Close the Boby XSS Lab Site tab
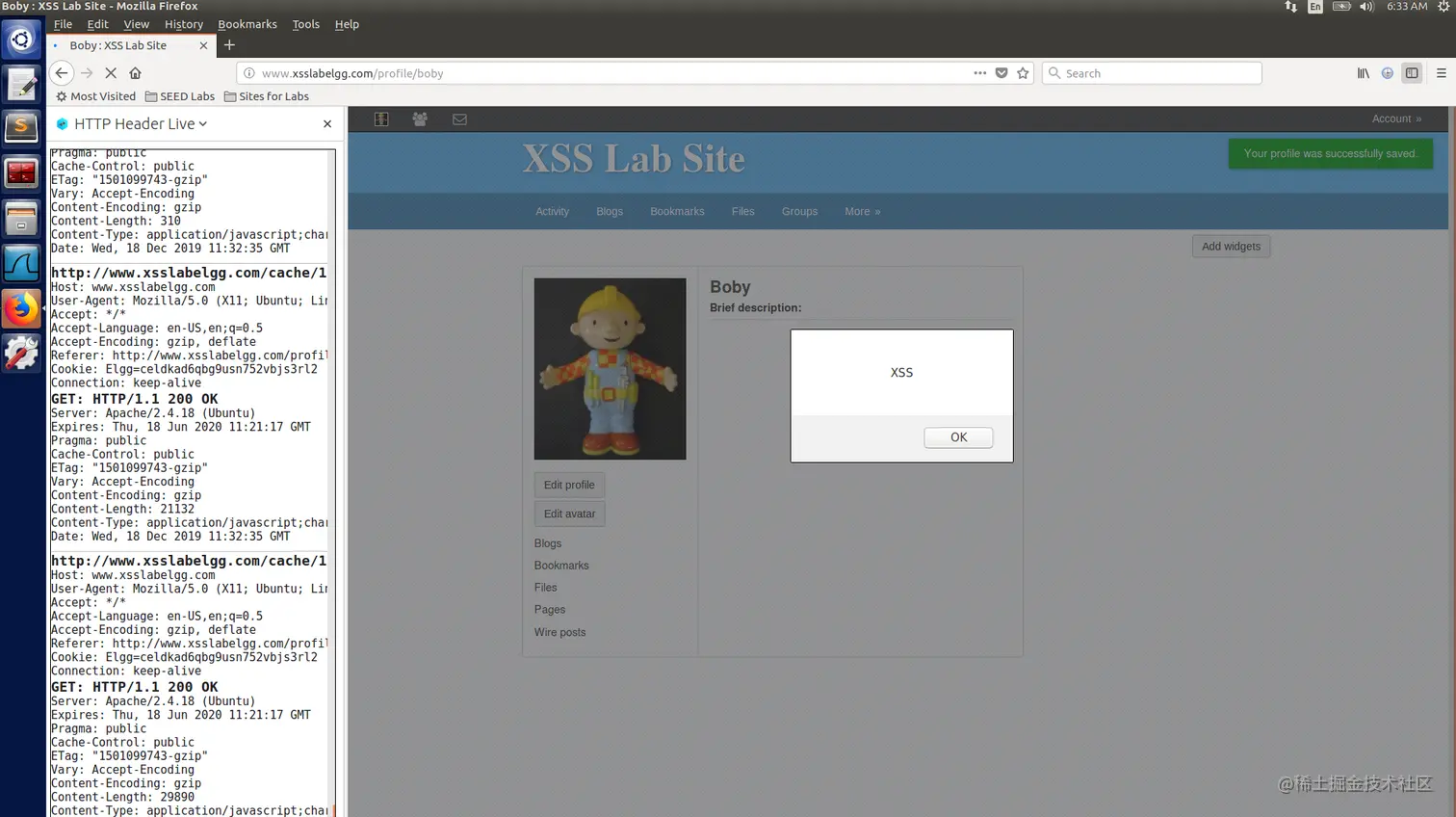The image size is (1456, 817). [203, 45]
